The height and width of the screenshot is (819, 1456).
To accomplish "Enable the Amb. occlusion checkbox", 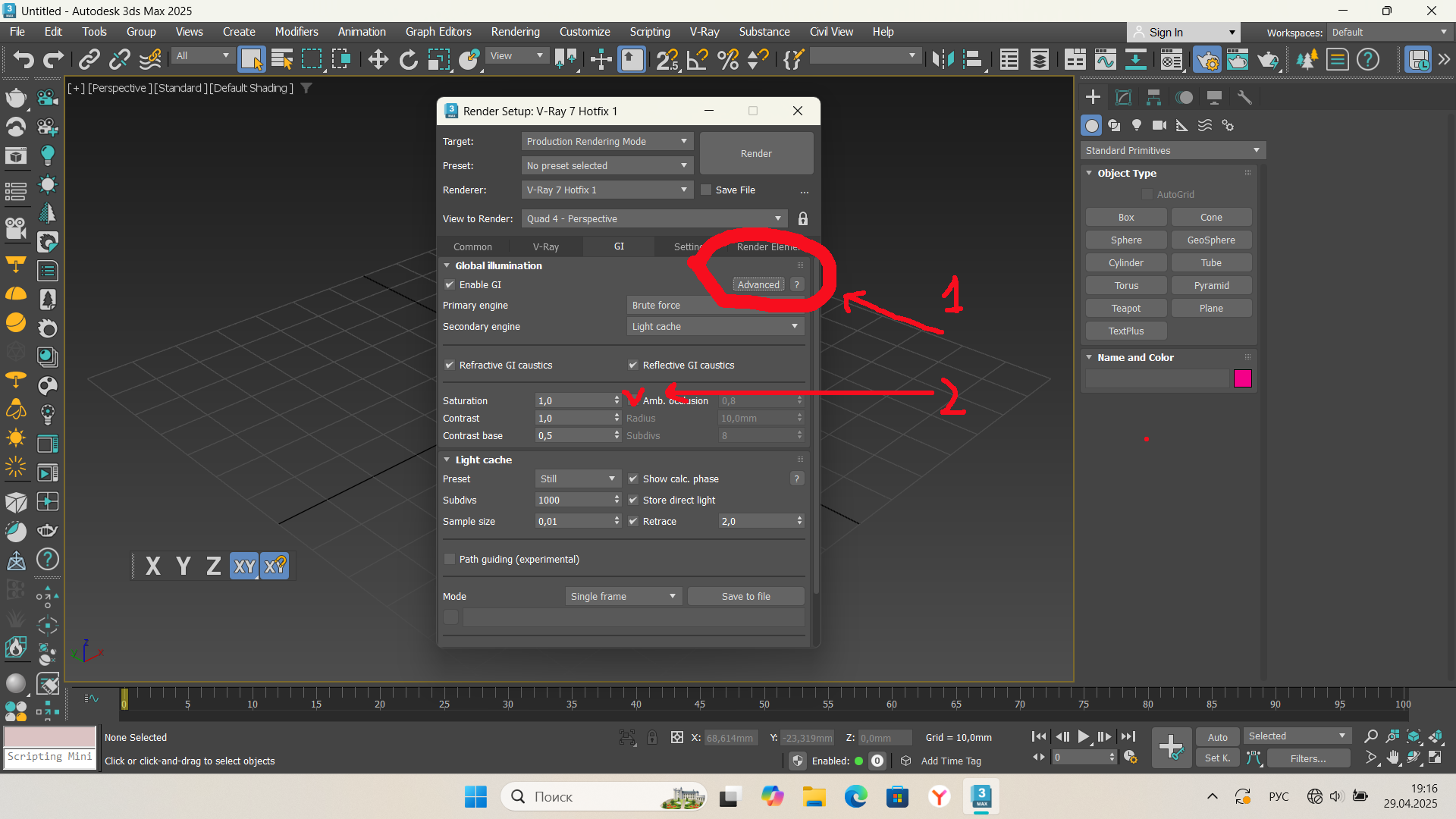I will (633, 400).
